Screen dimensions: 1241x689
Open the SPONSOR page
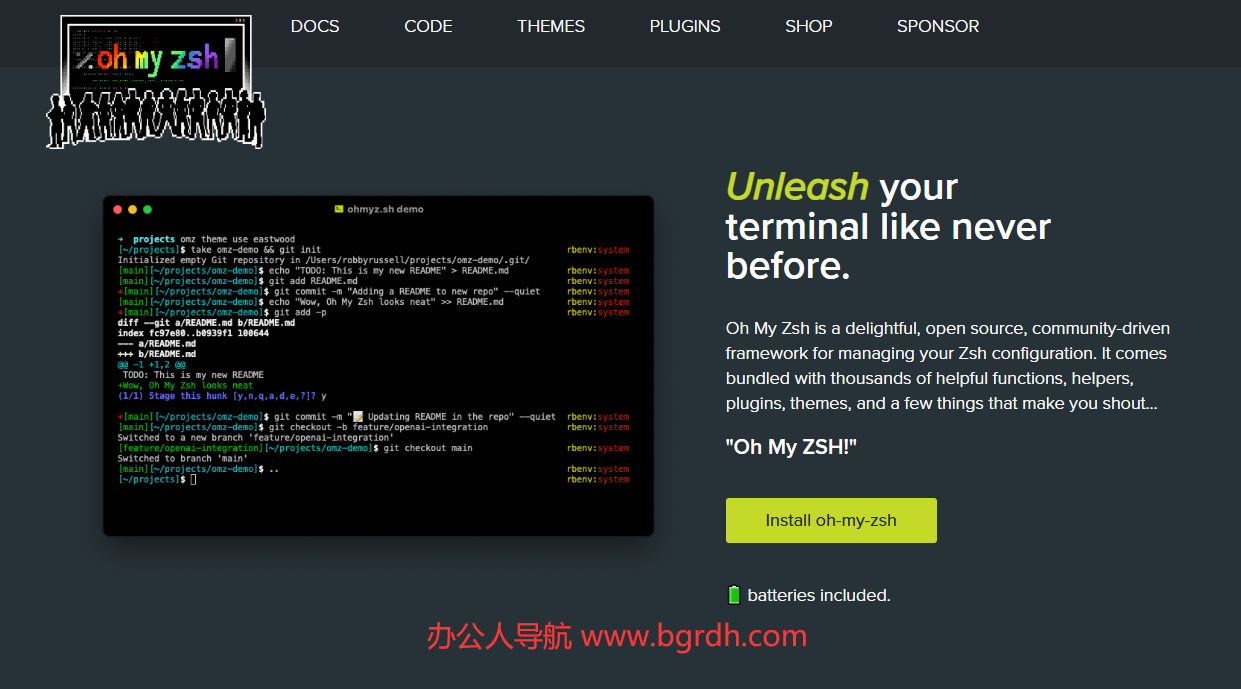(x=938, y=26)
